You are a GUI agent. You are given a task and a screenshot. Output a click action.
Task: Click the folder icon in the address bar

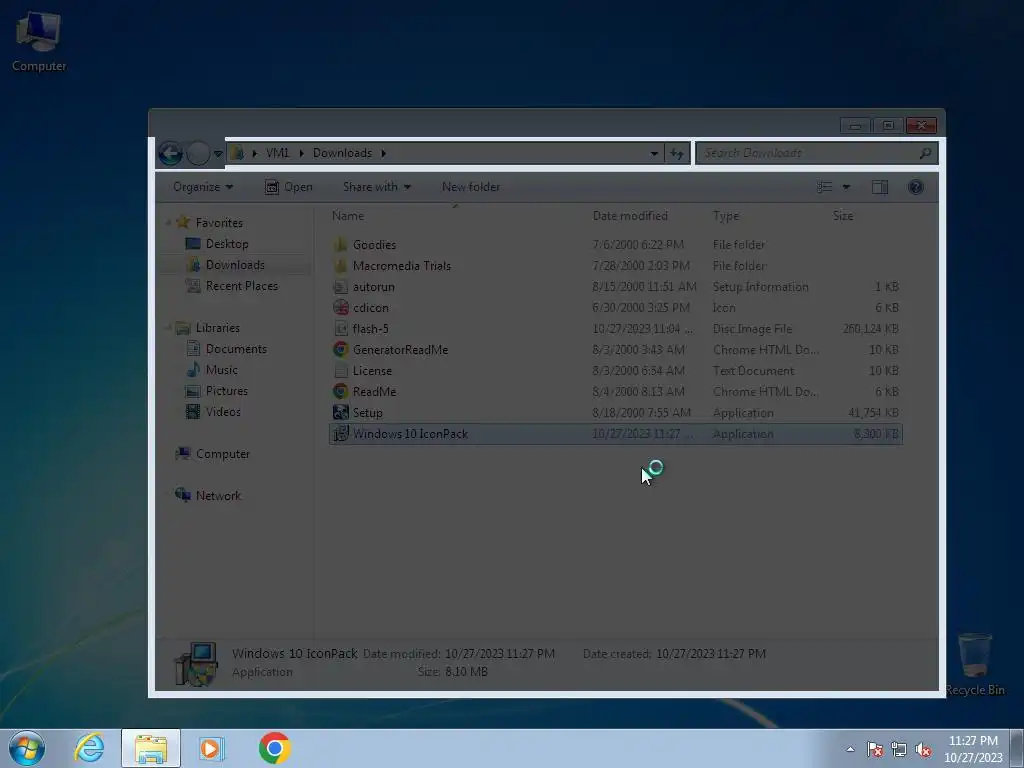tap(237, 153)
